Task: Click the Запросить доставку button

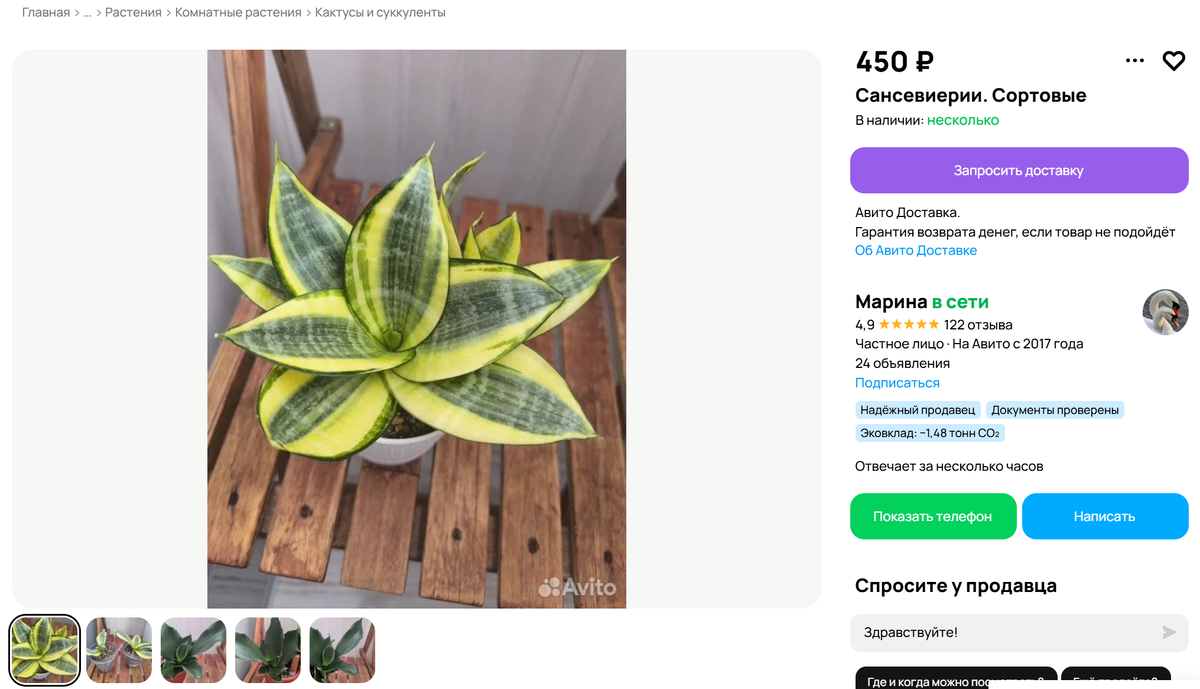Action: [x=1019, y=170]
